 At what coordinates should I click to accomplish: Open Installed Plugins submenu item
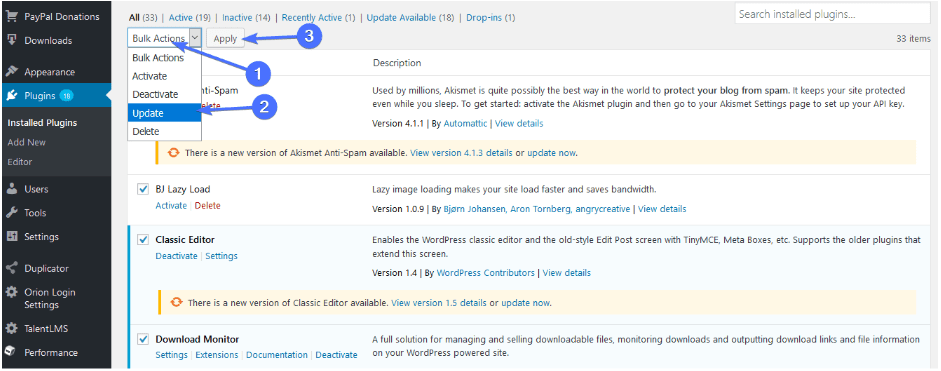coord(42,123)
